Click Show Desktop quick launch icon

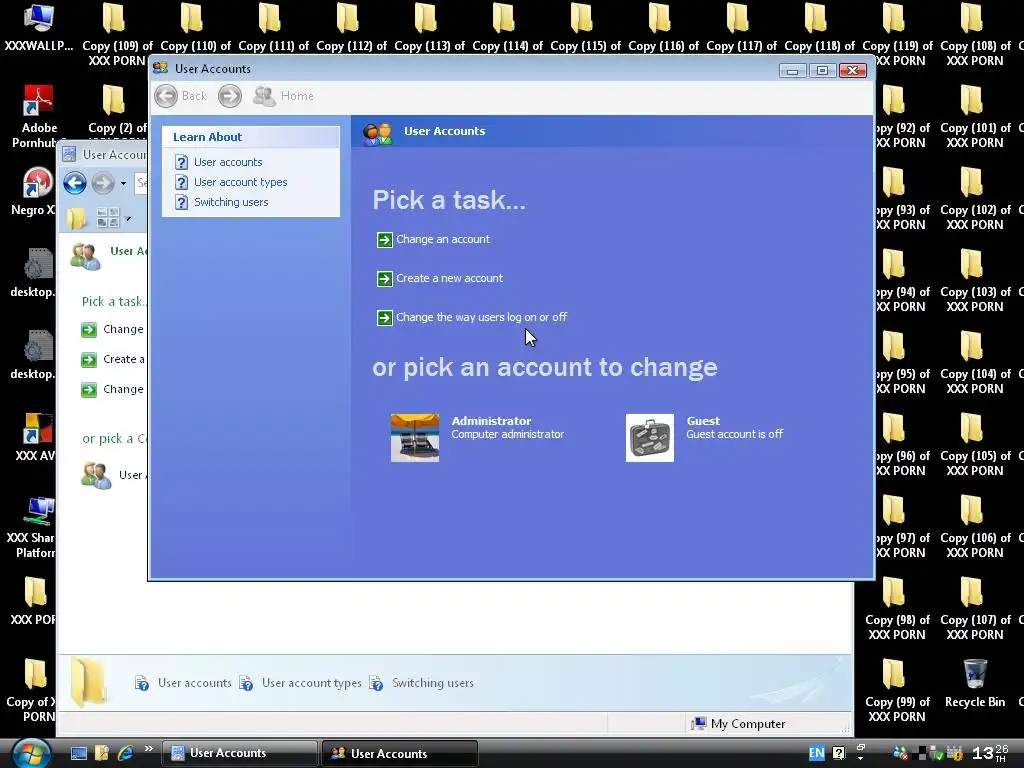79,754
